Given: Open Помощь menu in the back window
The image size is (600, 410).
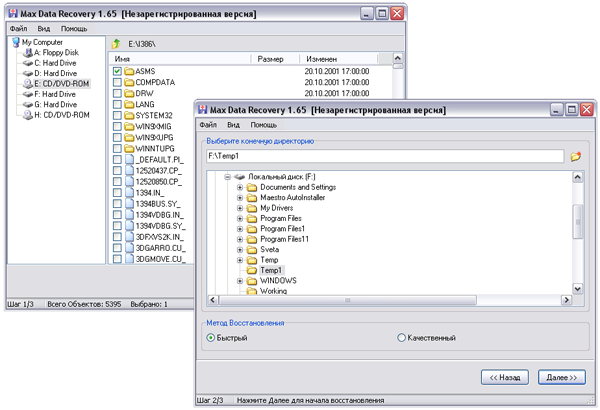Looking at the screenshot, I should 74,29.
